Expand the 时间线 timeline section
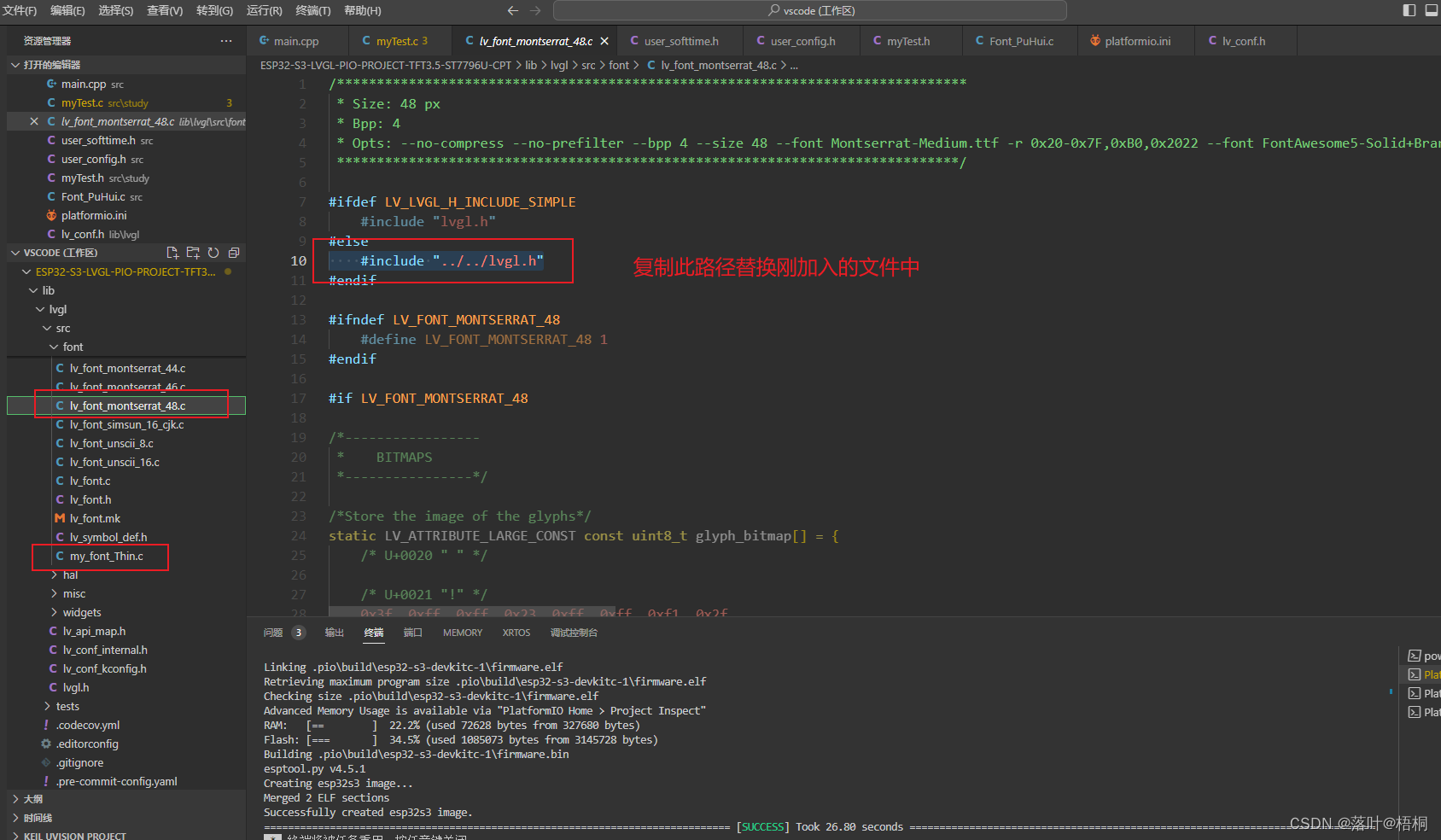 (x=126, y=818)
